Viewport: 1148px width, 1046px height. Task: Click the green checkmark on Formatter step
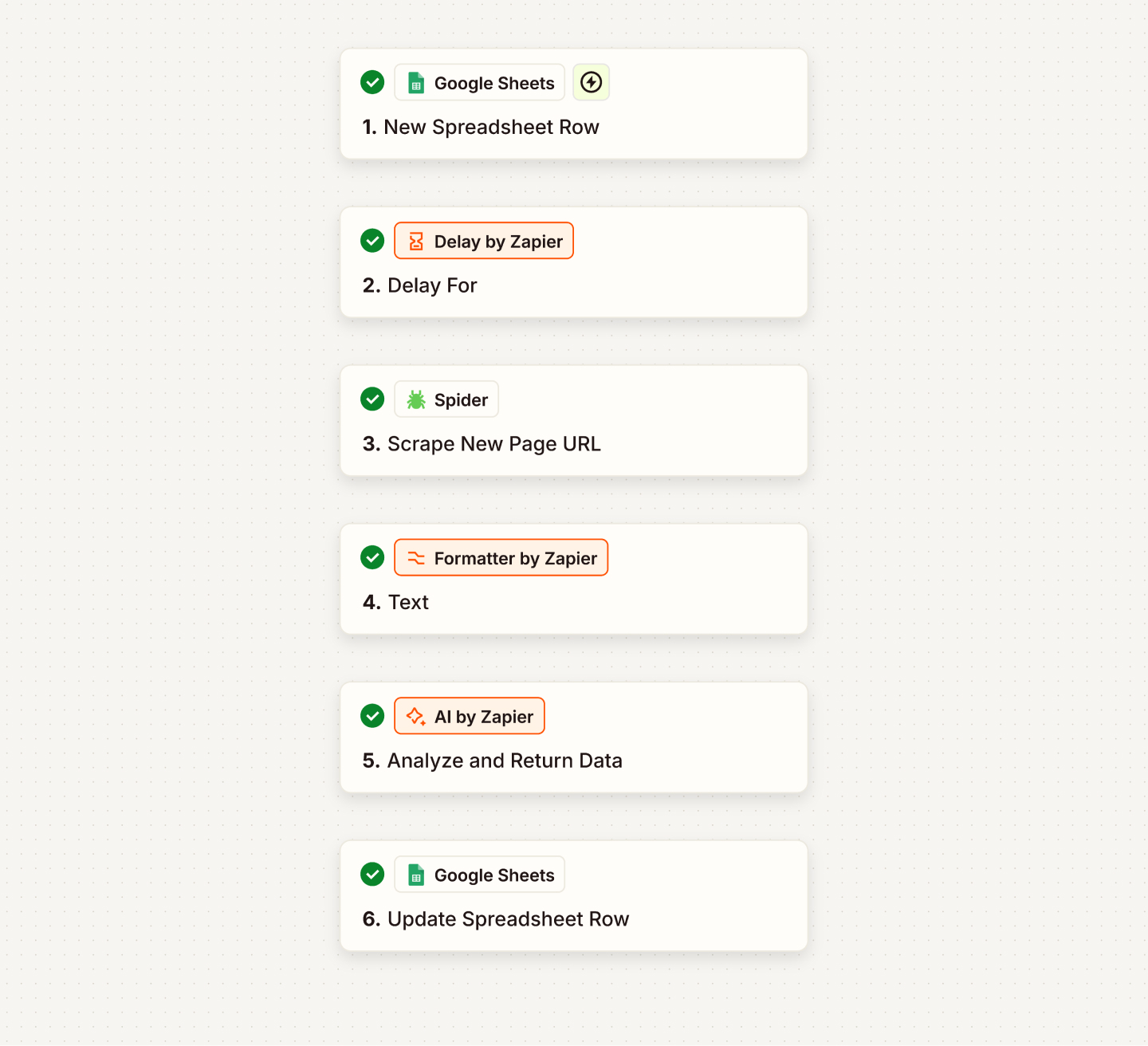(372, 557)
